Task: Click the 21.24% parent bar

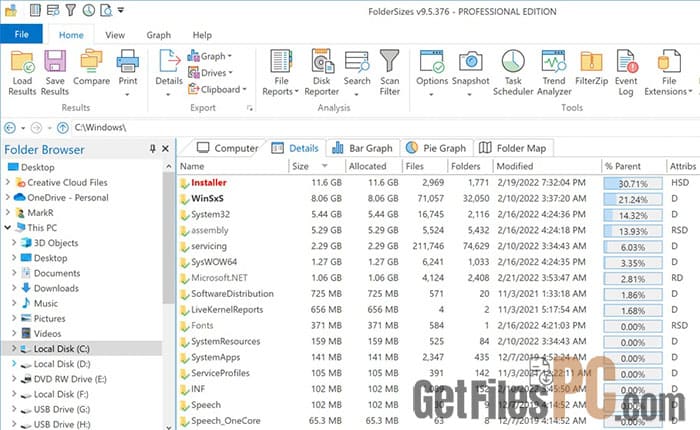Action: [633, 200]
